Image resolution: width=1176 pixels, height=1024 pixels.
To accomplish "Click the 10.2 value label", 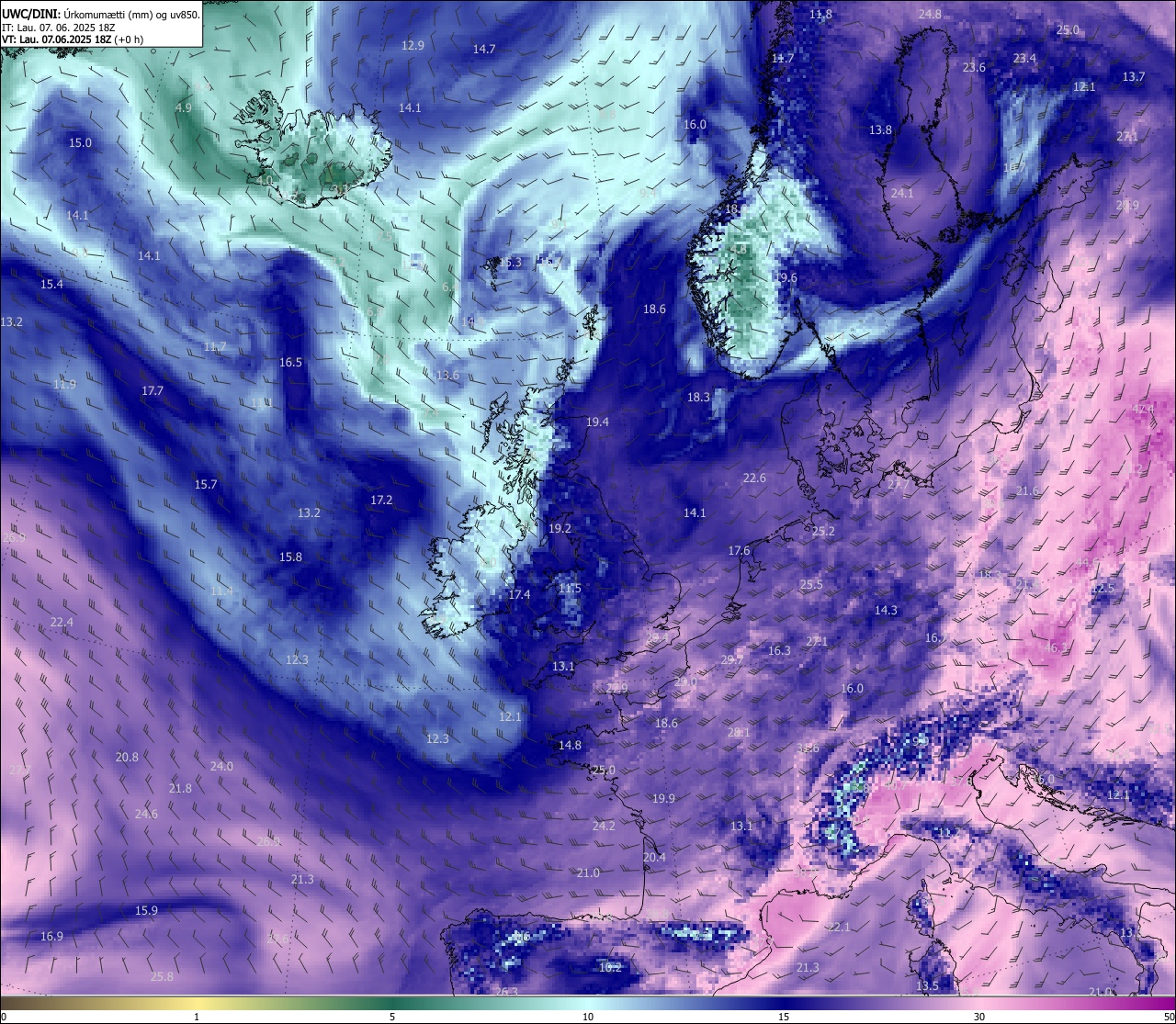I will 610,968.
